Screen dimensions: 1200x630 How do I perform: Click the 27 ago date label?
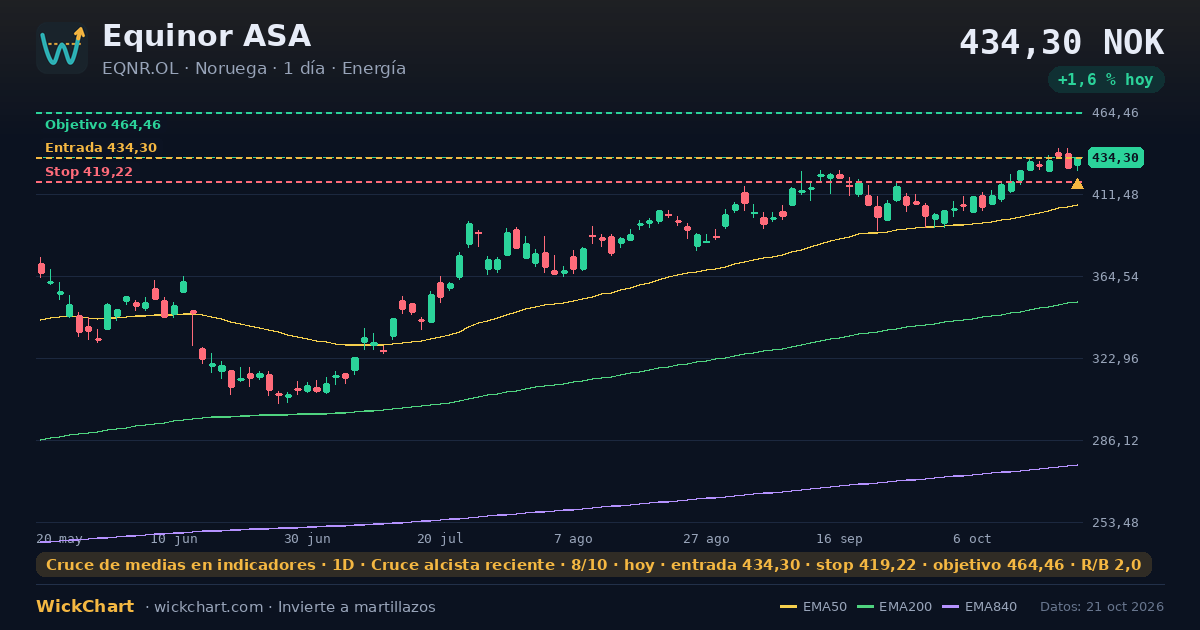coord(706,538)
